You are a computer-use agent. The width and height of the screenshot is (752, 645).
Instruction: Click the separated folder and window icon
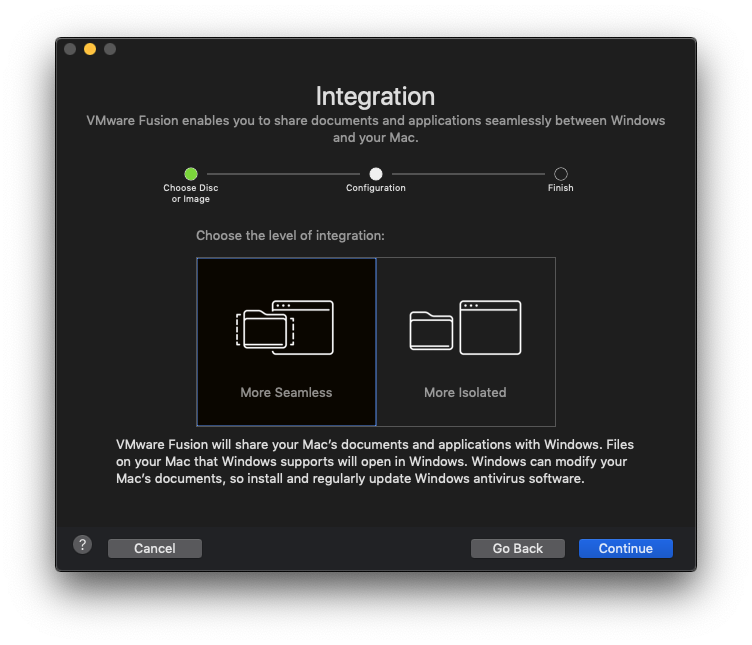tap(465, 328)
